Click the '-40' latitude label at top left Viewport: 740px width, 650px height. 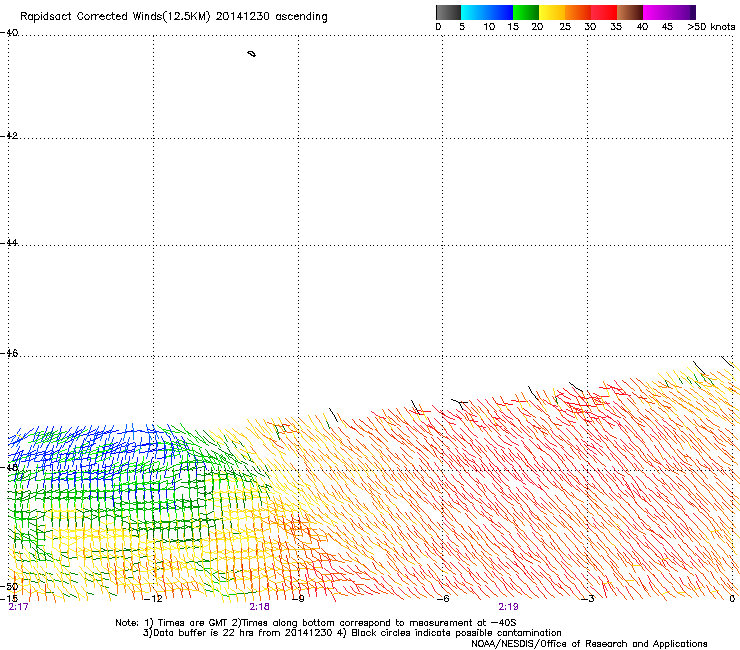point(9,33)
